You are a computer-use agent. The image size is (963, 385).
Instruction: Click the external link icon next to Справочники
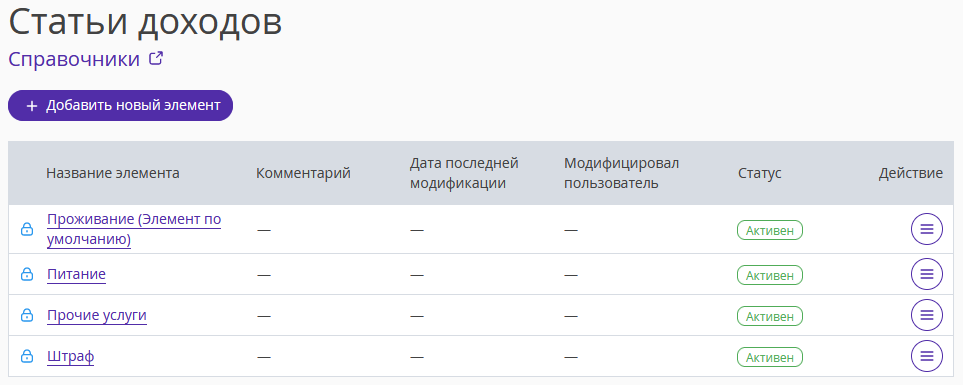(x=156, y=59)
